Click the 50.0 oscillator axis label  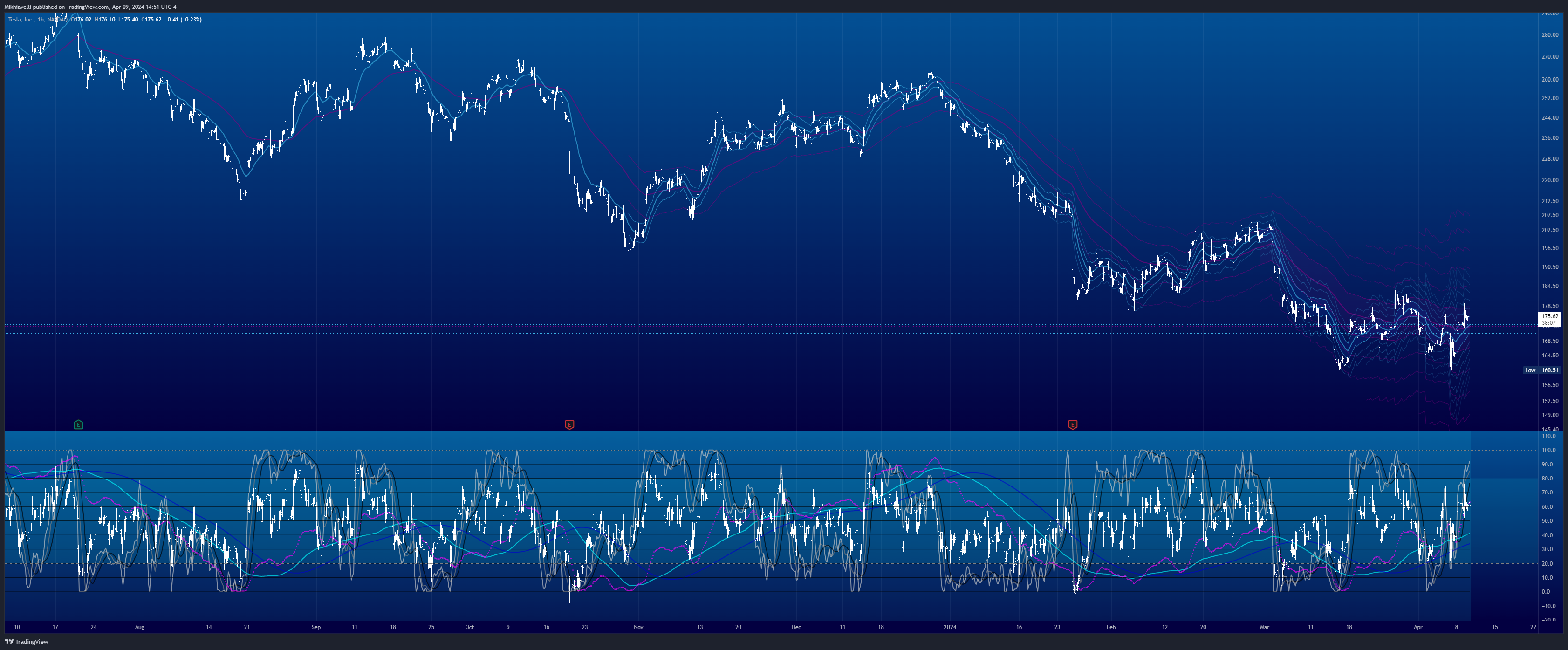click(1547, 521)
